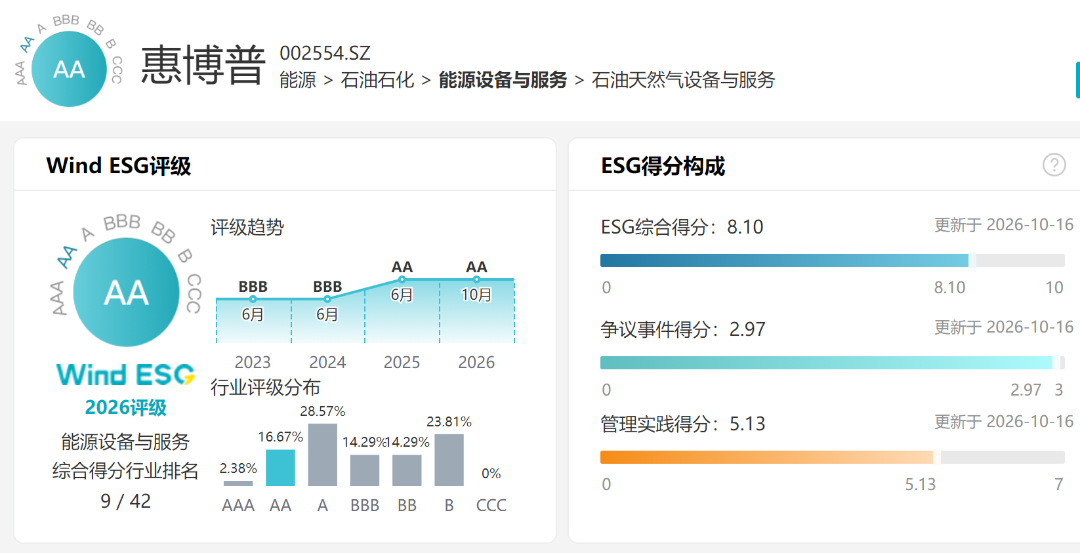
Task: Click 更新于 2026-10-16 beside ESG综合得分
Action: pos(1004,225)
